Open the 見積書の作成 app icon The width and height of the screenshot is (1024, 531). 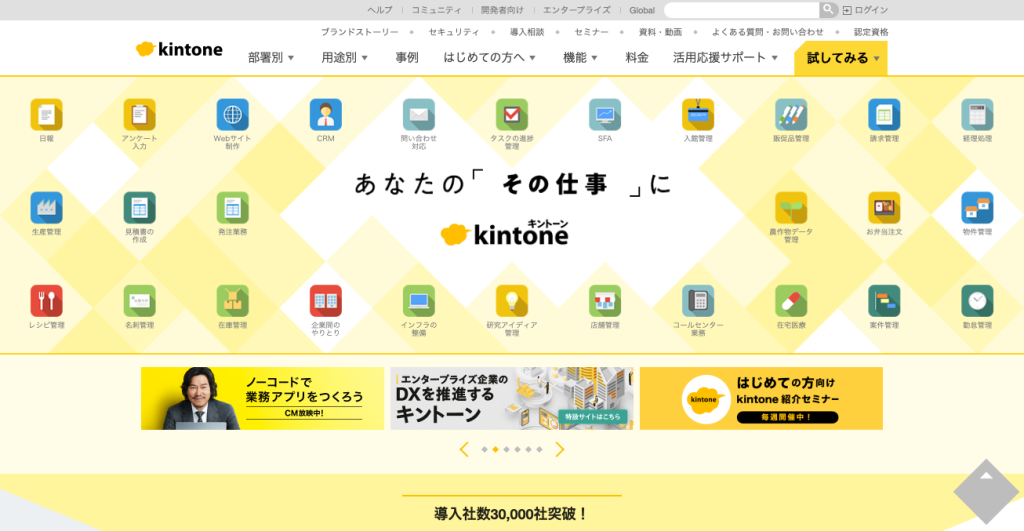[139, 208]
